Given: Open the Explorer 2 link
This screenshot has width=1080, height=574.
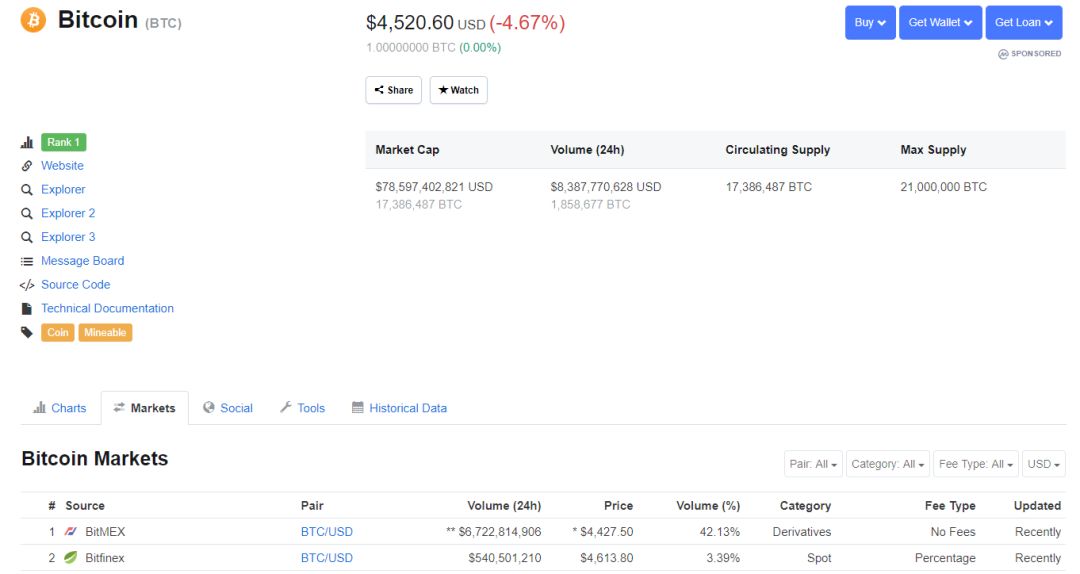Looking at the screenshot, I should (x=68, y=213).
